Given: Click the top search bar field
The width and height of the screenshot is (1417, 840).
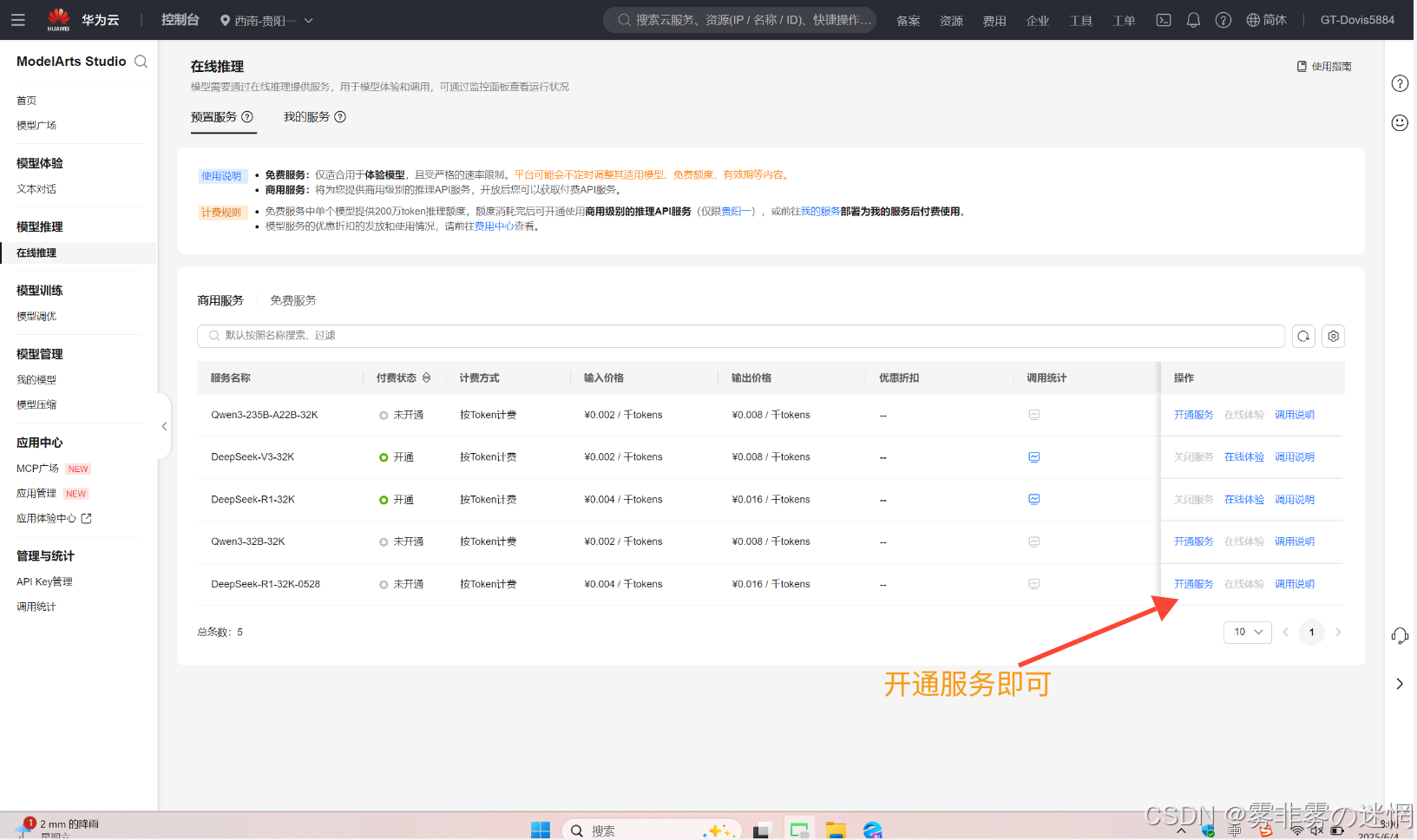Looking at the screenshot, I should (739, 20).
